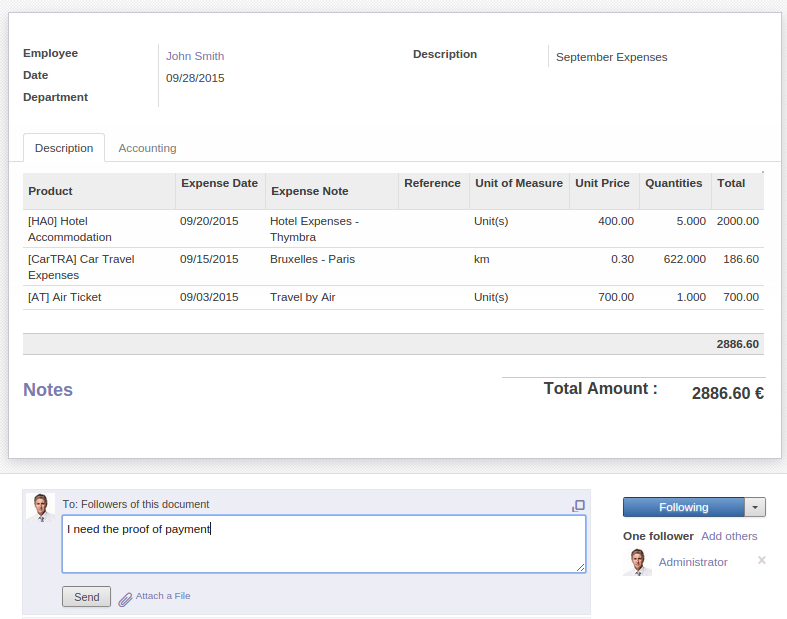Click the paperclip attach icon
Viewport: 787px width, 619px height.
[x=125, y=599]
